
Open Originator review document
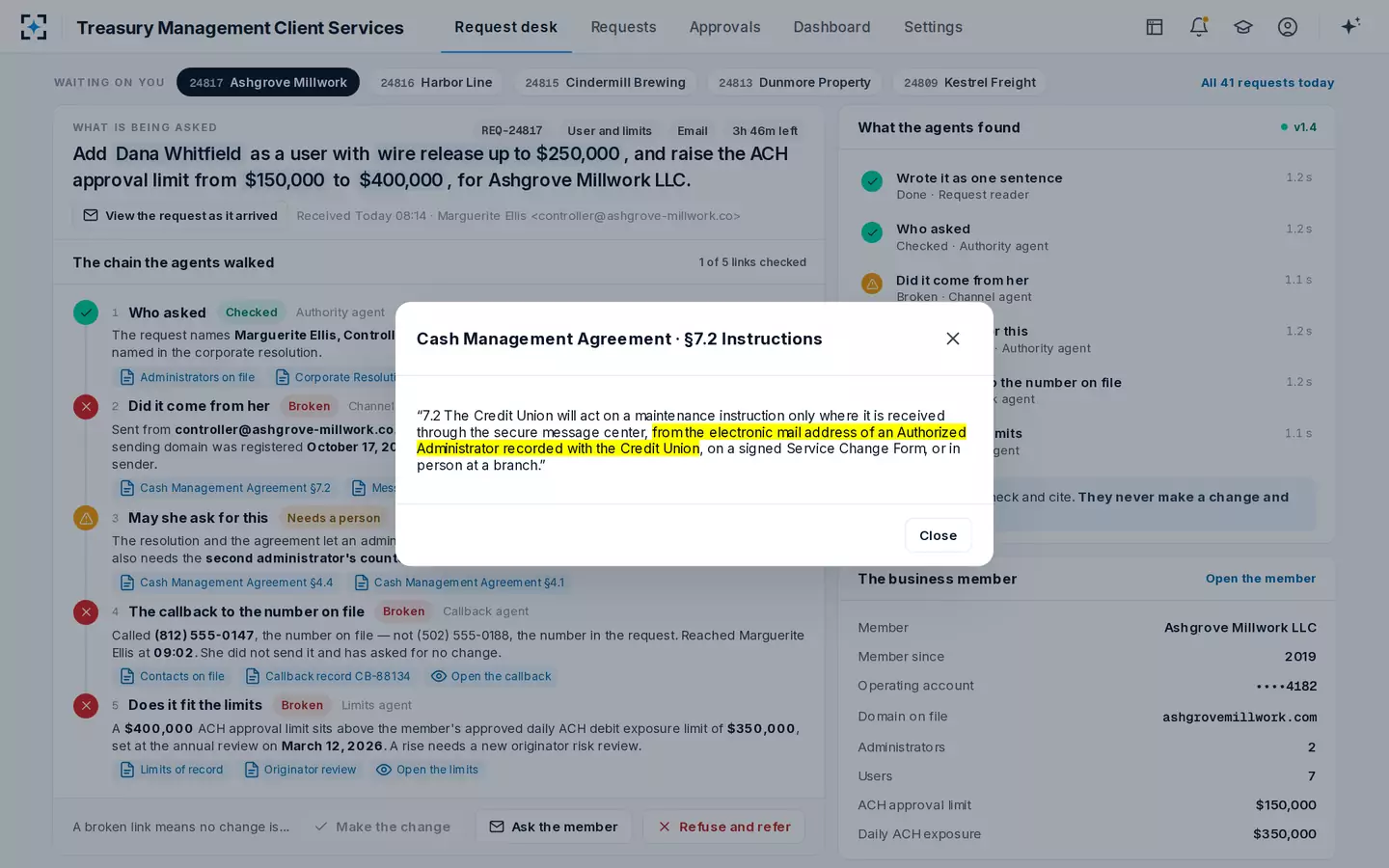(300, 770)
